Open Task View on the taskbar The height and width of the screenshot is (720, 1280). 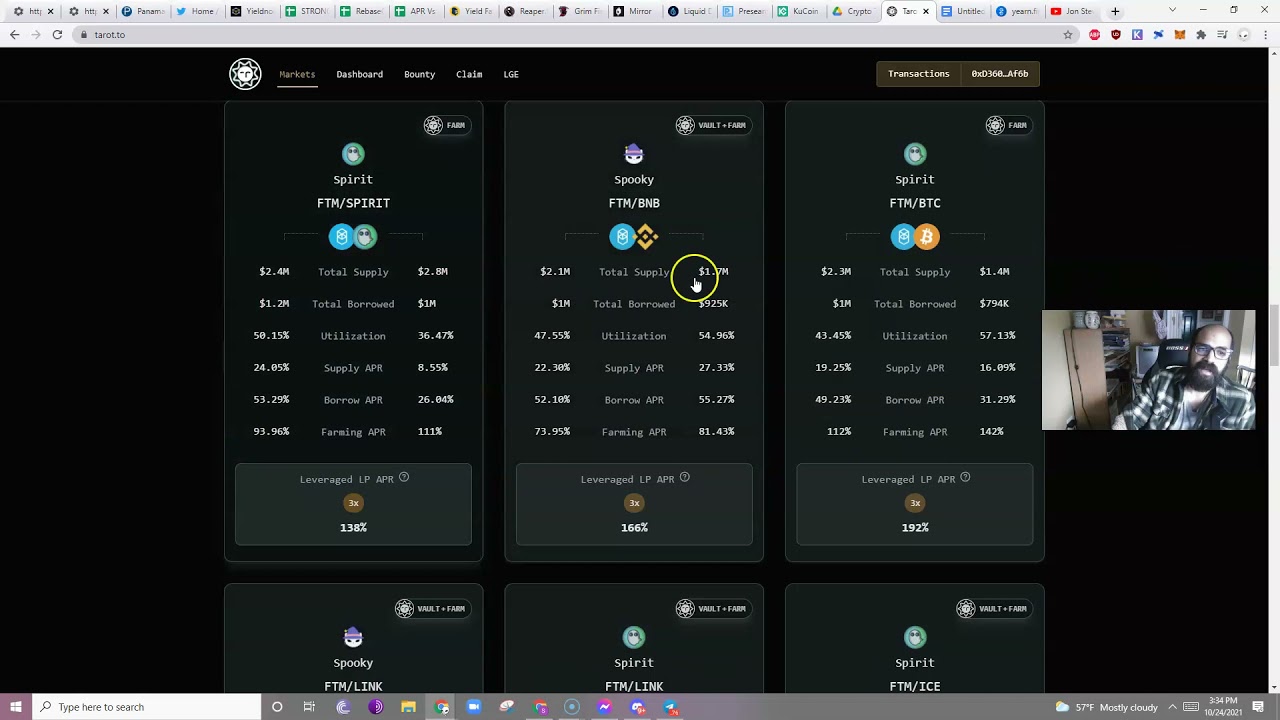pyautogui.click(x=309, y=707)
